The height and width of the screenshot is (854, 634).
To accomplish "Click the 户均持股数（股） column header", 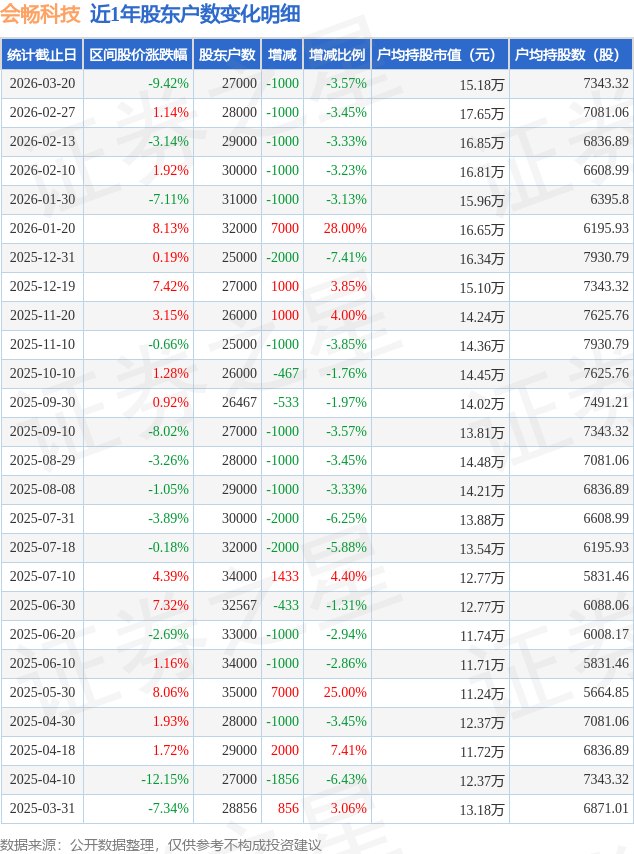I will pos(571,54).
